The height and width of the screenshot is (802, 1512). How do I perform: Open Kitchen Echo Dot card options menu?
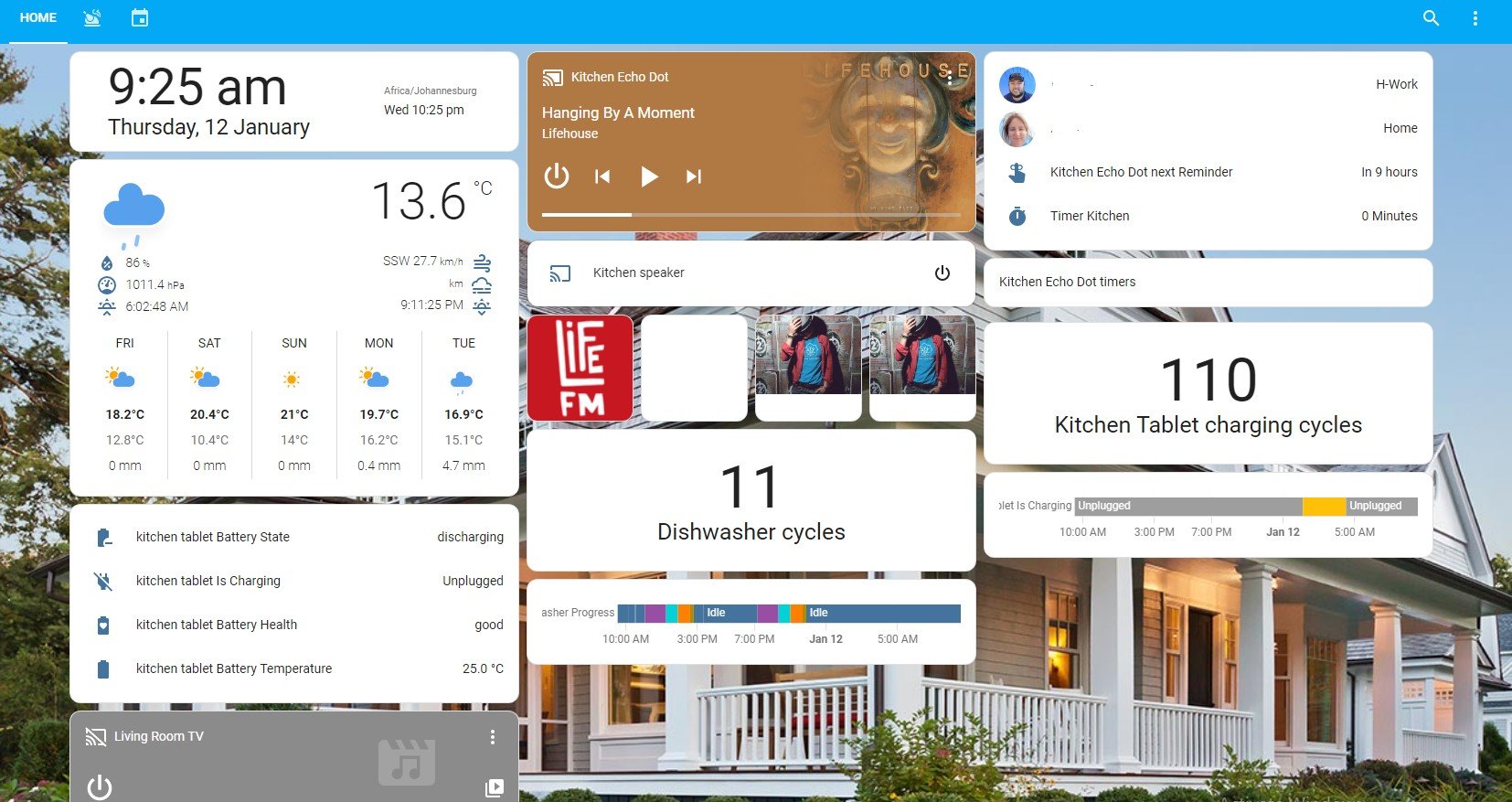950,77
